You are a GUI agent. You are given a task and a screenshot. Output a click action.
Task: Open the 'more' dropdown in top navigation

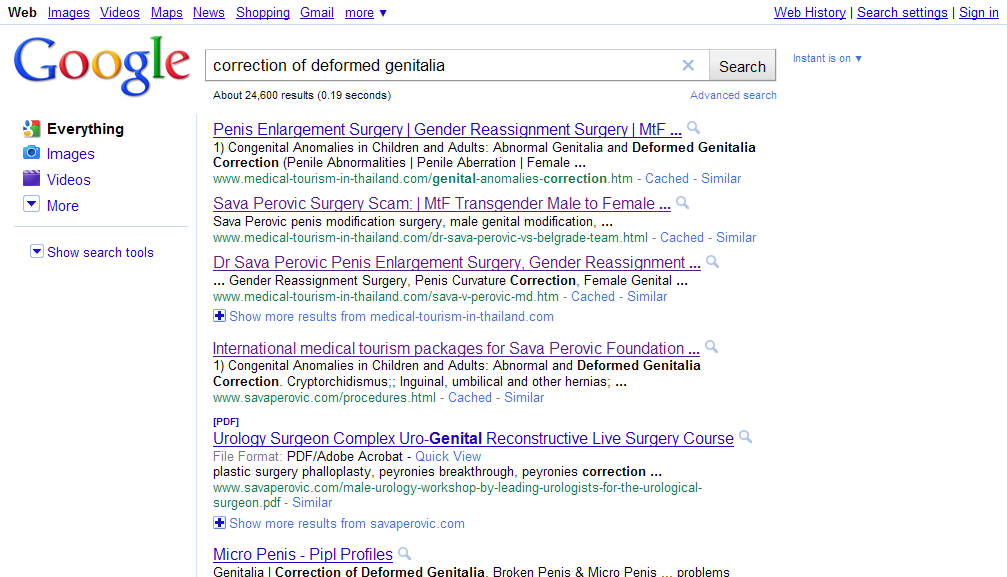coord(365,13)
